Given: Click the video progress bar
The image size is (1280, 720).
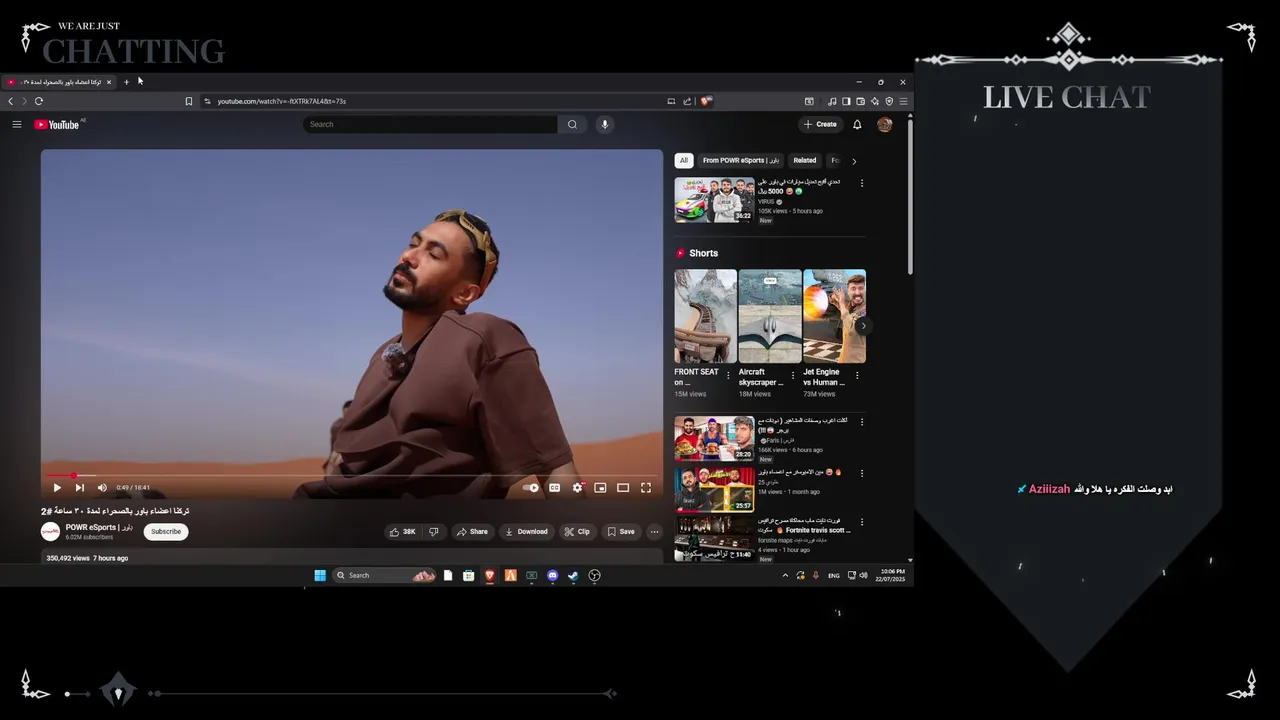Looking at the screenshot, I should tap(352, 476).
